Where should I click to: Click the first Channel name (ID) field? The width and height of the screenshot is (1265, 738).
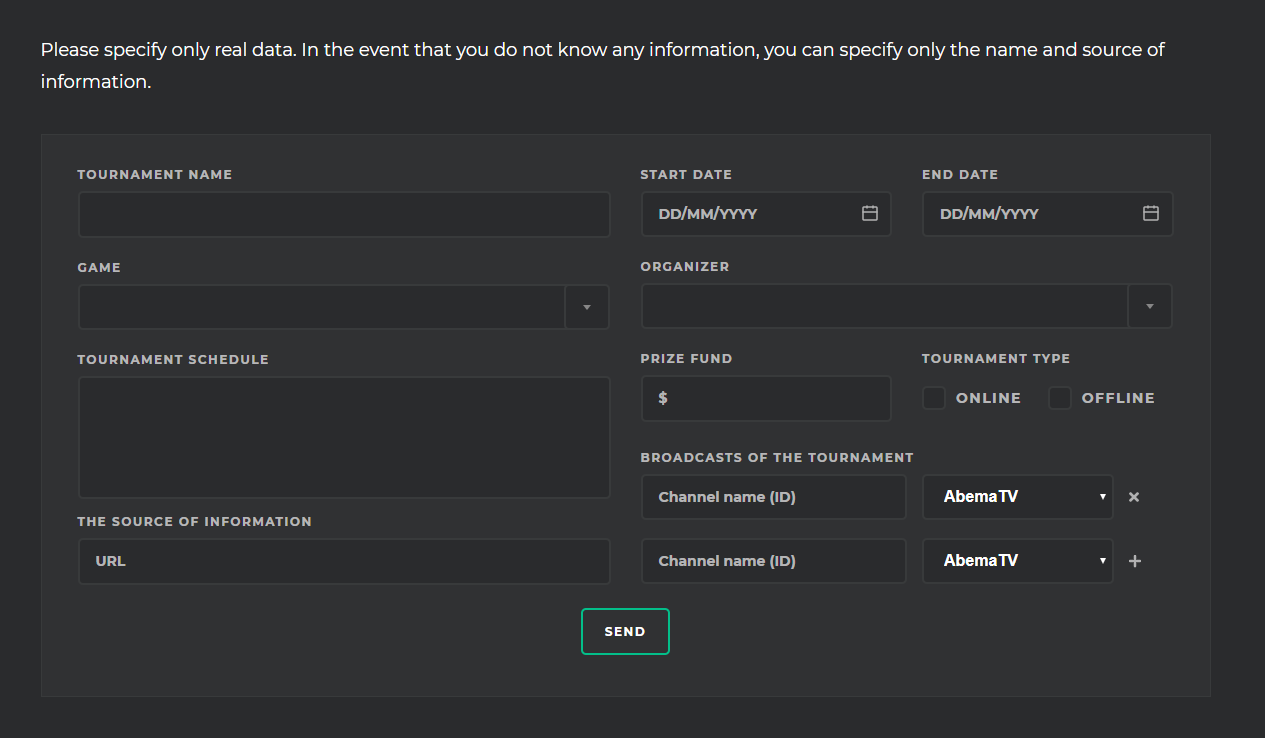point(773,497)
